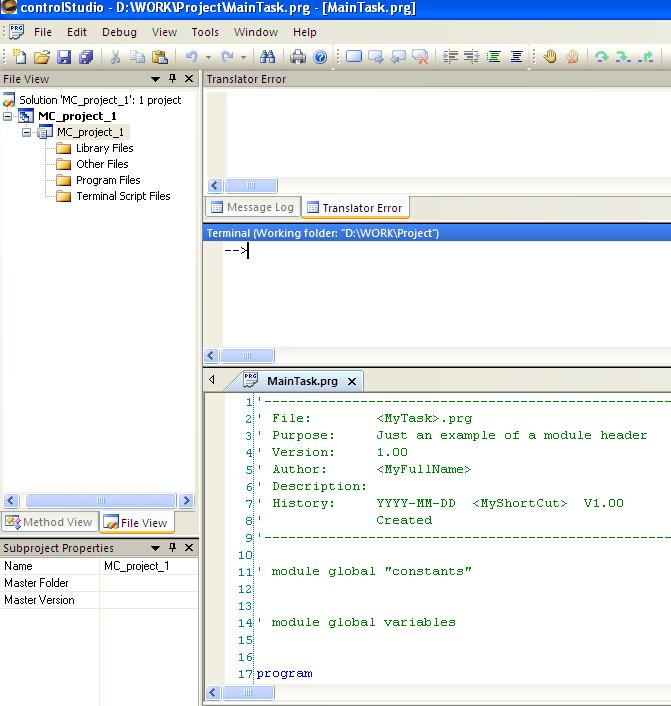Open the Debug menu
The image size is (671, 706).
click(119, 32)
